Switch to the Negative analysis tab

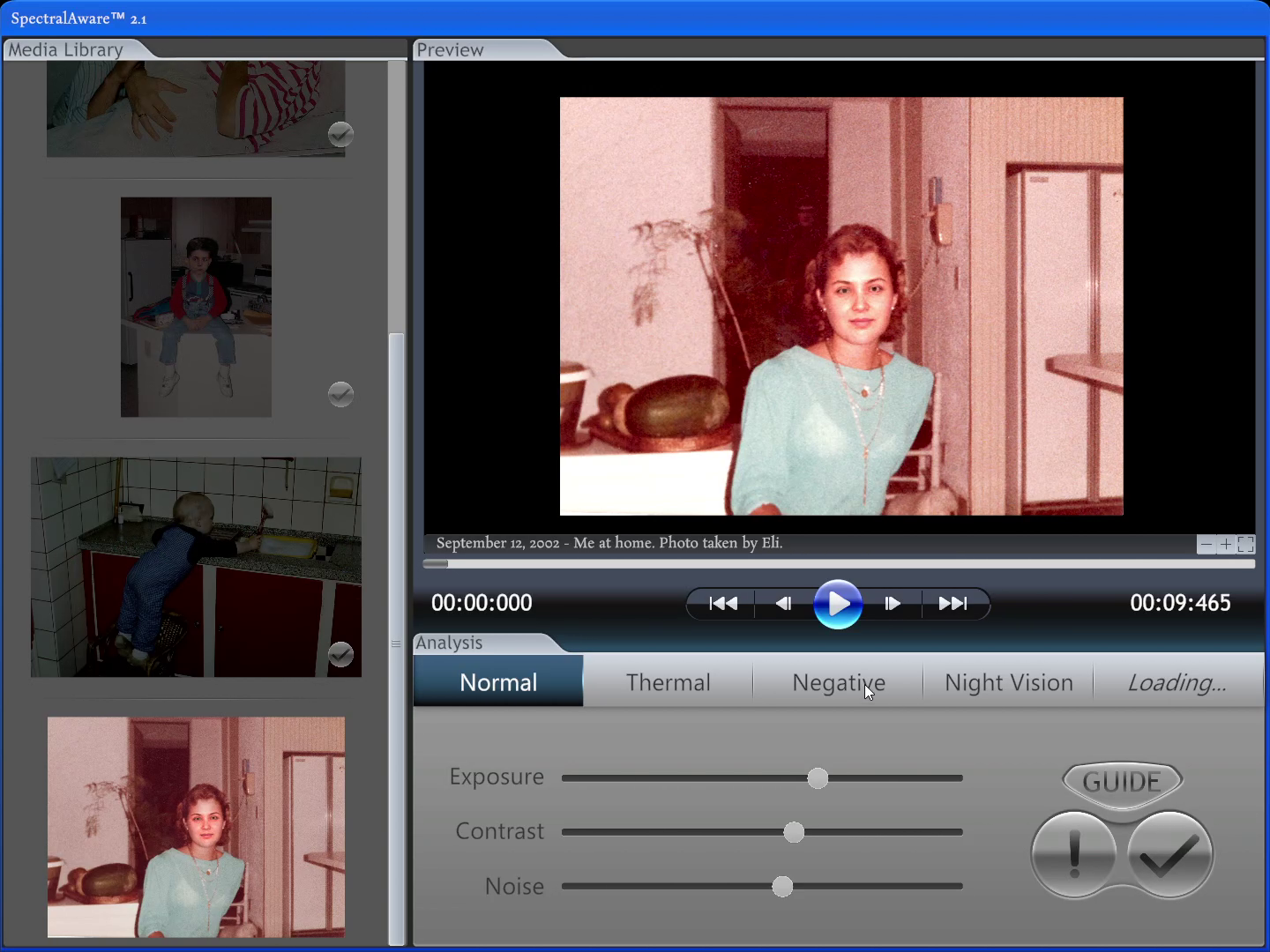pyautogui.click(x=839, y=682)
